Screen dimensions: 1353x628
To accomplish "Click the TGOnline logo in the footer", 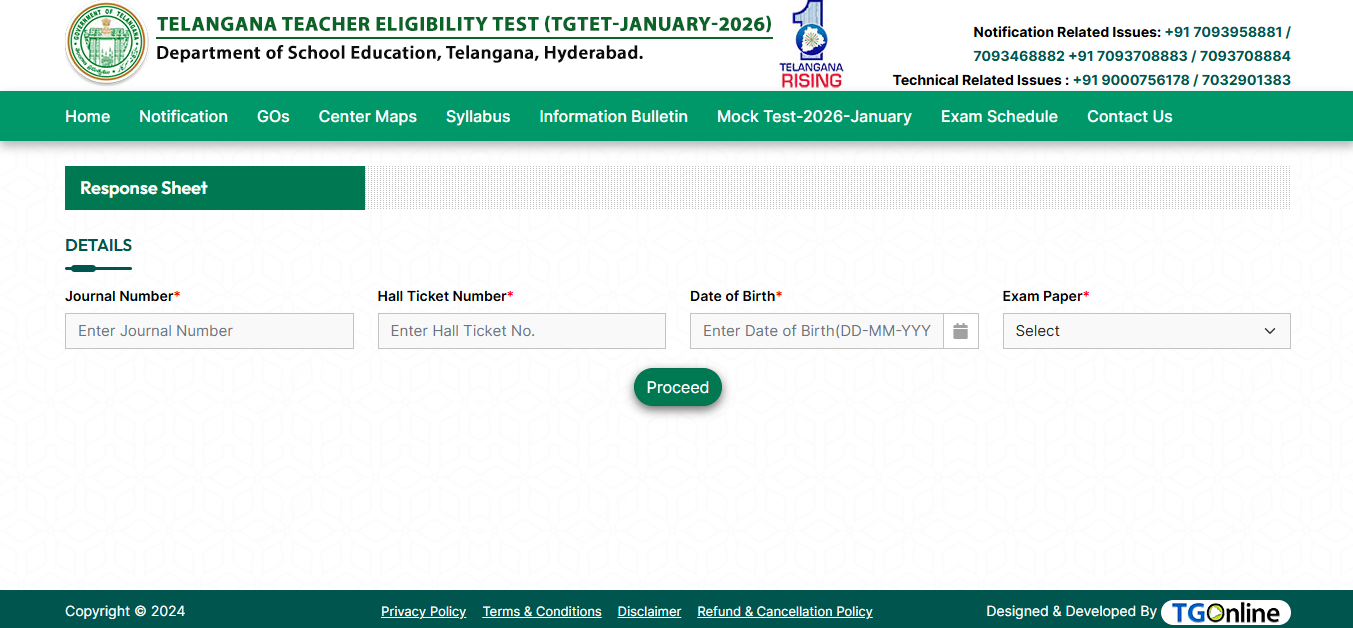I will [x=1225, y=611].
